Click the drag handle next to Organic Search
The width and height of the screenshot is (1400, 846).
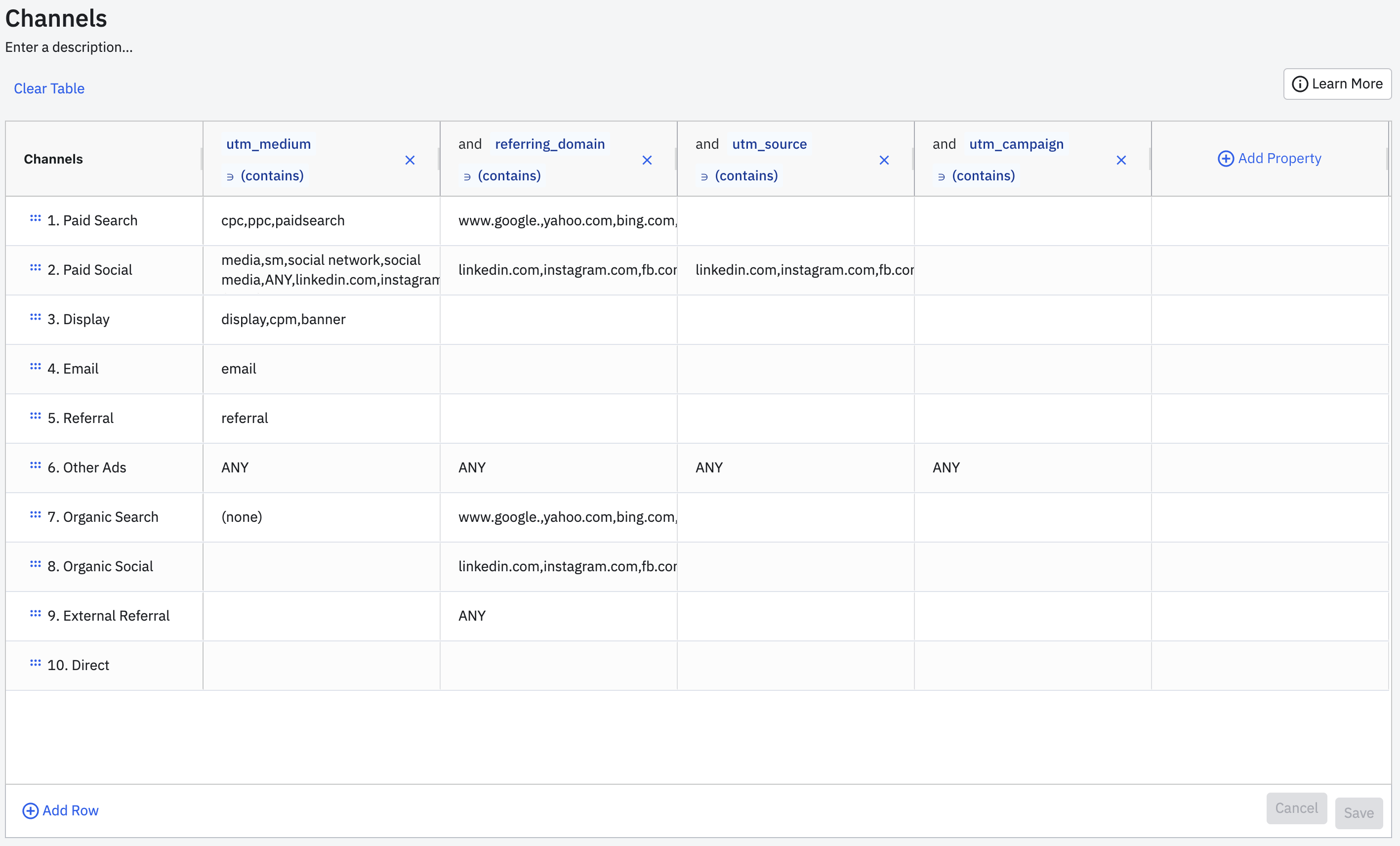tap(35, 514)
